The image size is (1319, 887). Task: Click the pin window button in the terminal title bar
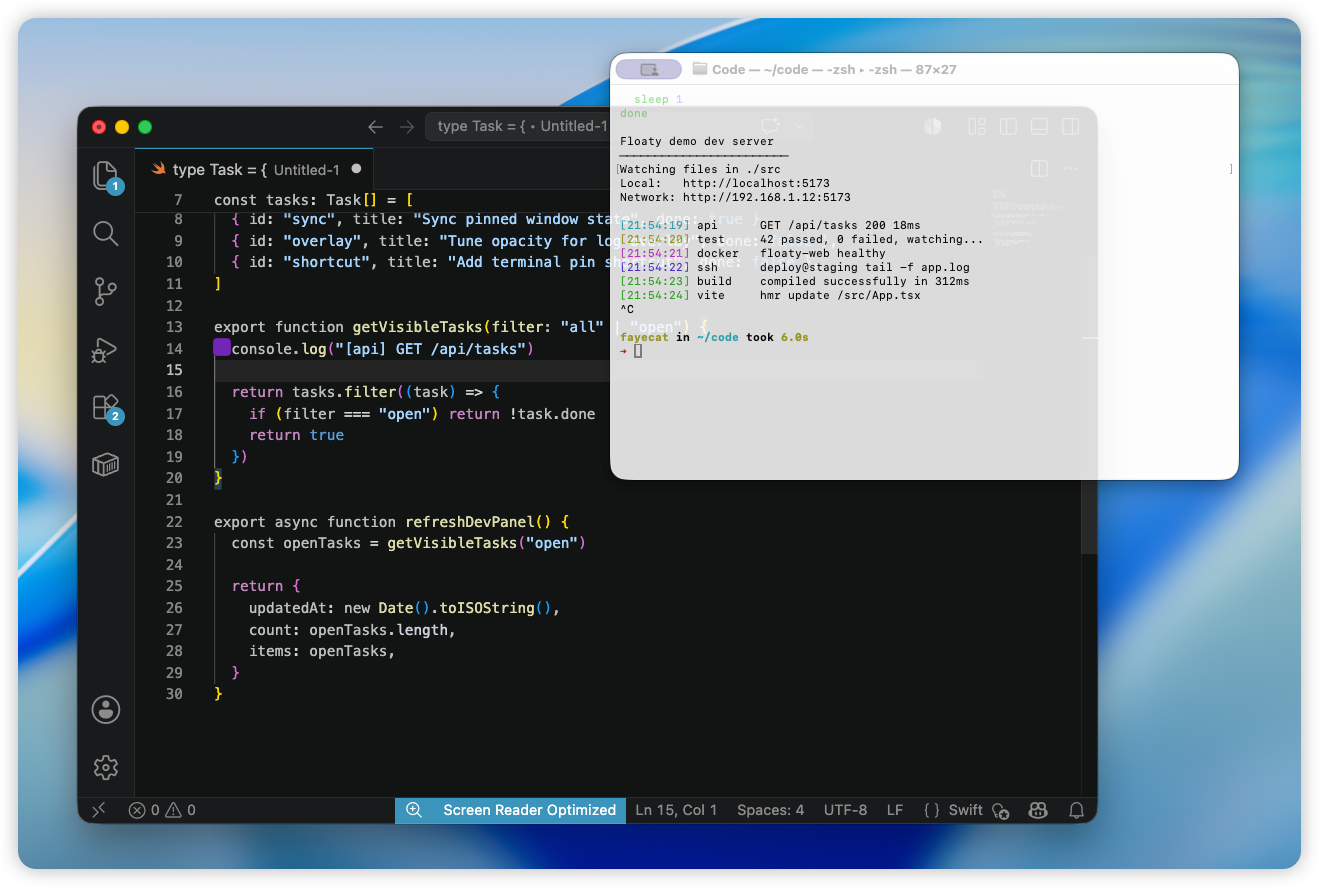pyautogui.click(x=649, y=69)
